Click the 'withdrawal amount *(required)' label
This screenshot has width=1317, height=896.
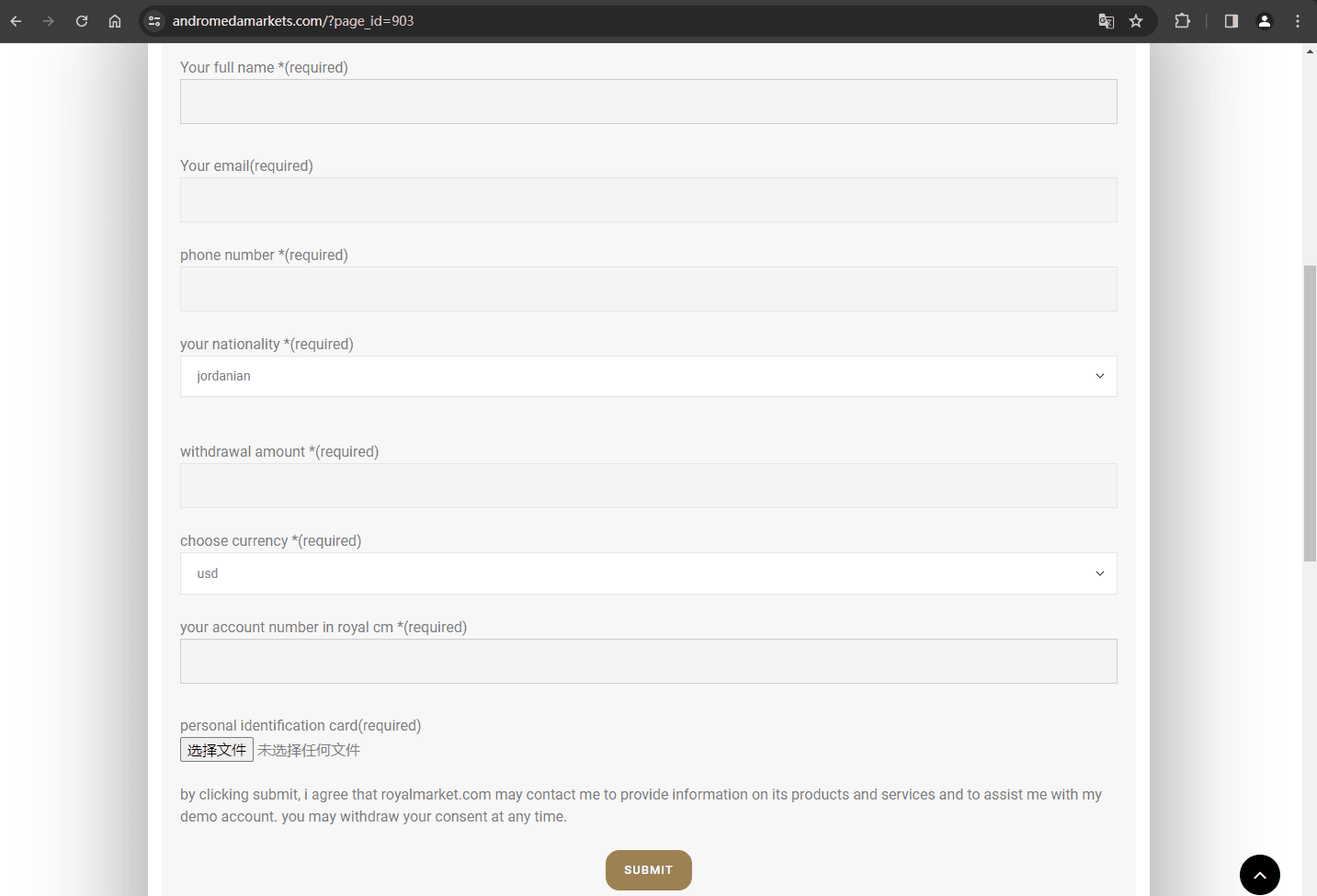[x=279, y=452]
